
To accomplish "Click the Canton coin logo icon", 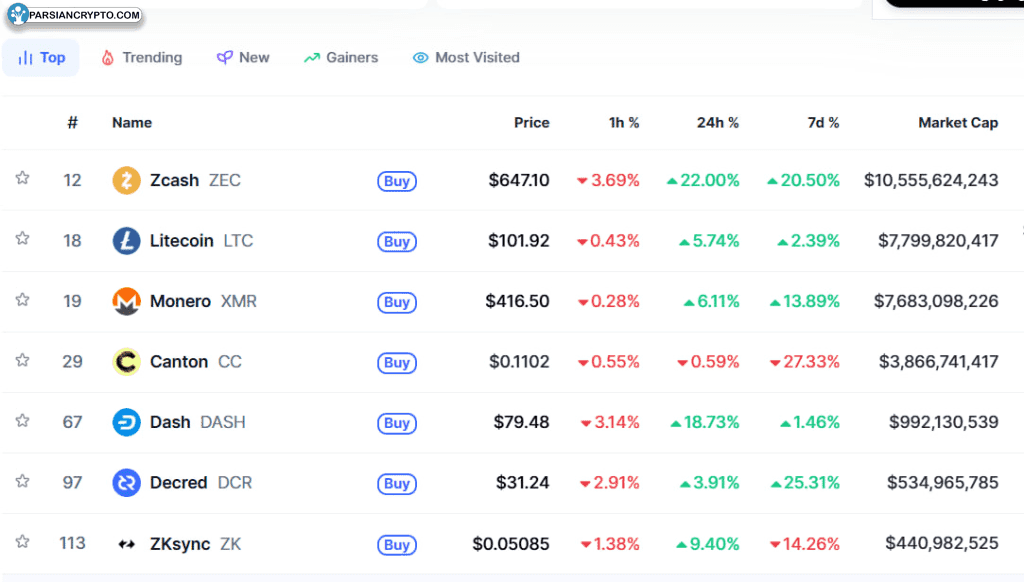I will [126, 362].
